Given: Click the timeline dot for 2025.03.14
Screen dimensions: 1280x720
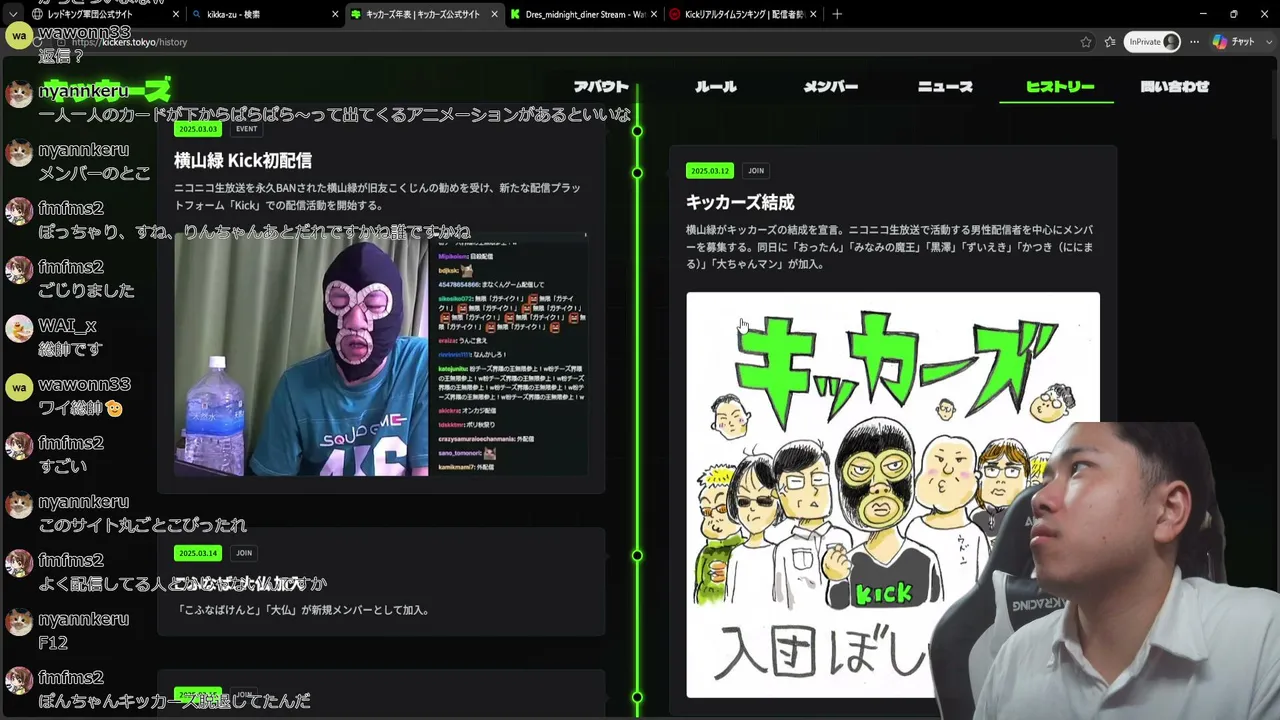Looking at the screenshot, I should 637,555.
